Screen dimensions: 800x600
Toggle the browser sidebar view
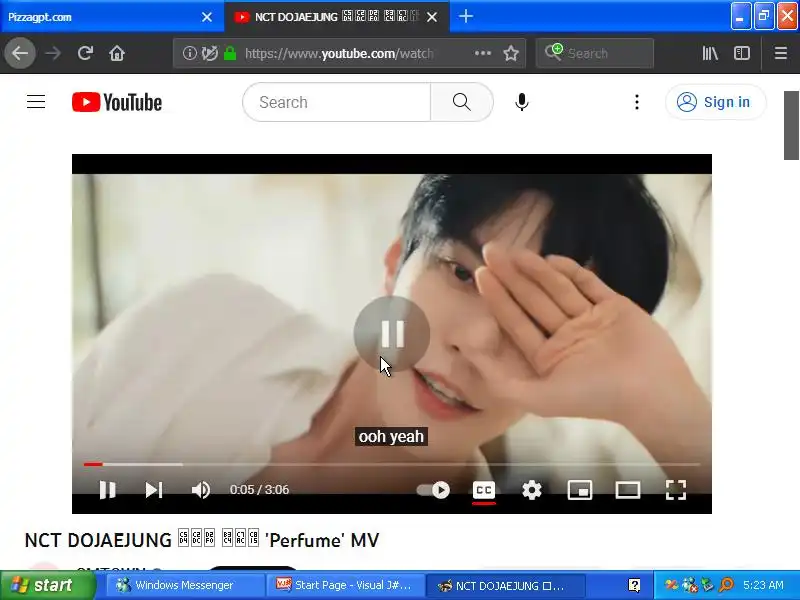(x=741, y=53)
